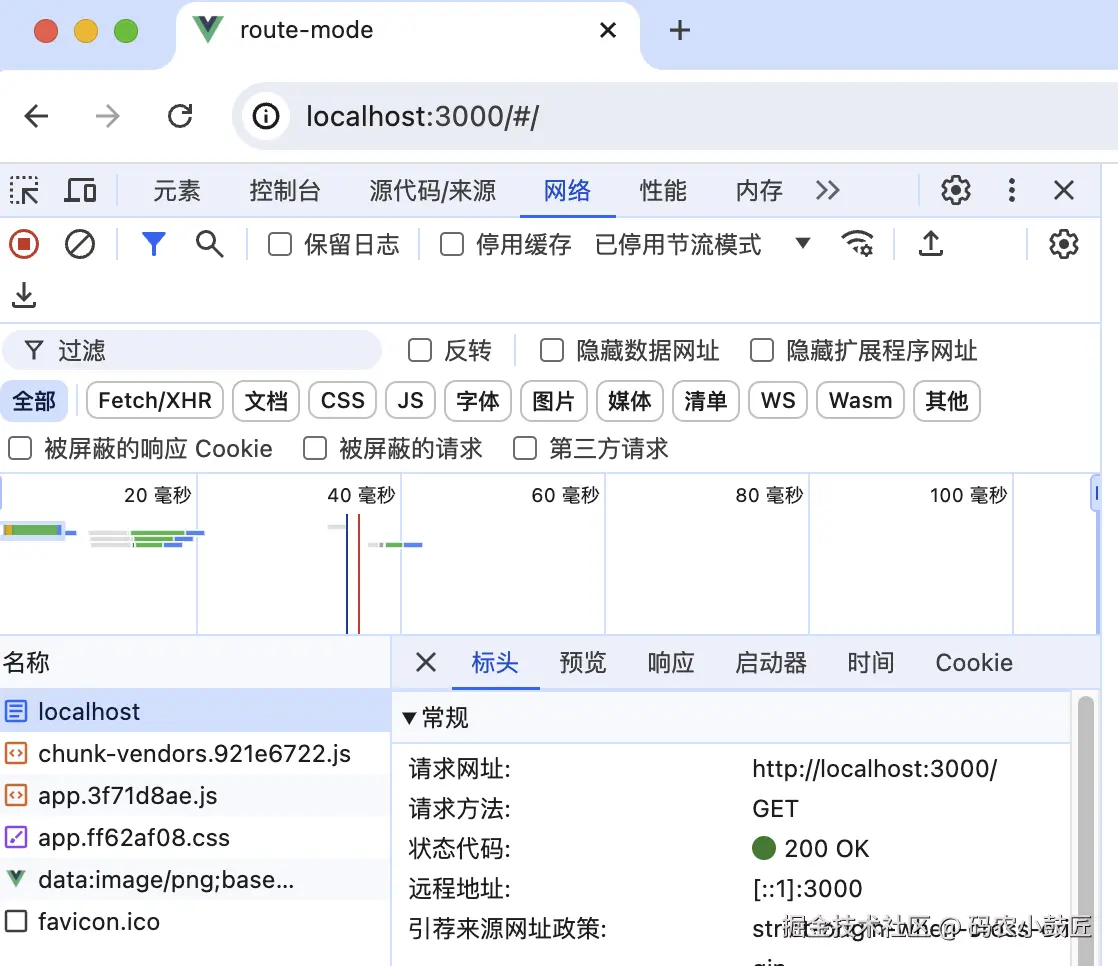Switch to 源代码/来源 panel tab
This screenshot has height=966, width=1118.
point(432,191)
